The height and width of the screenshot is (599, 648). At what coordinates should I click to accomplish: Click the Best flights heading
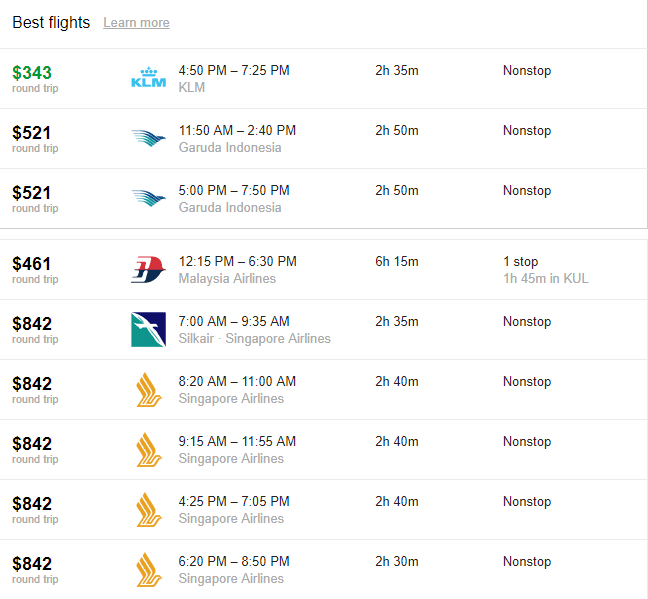point(51,22)
